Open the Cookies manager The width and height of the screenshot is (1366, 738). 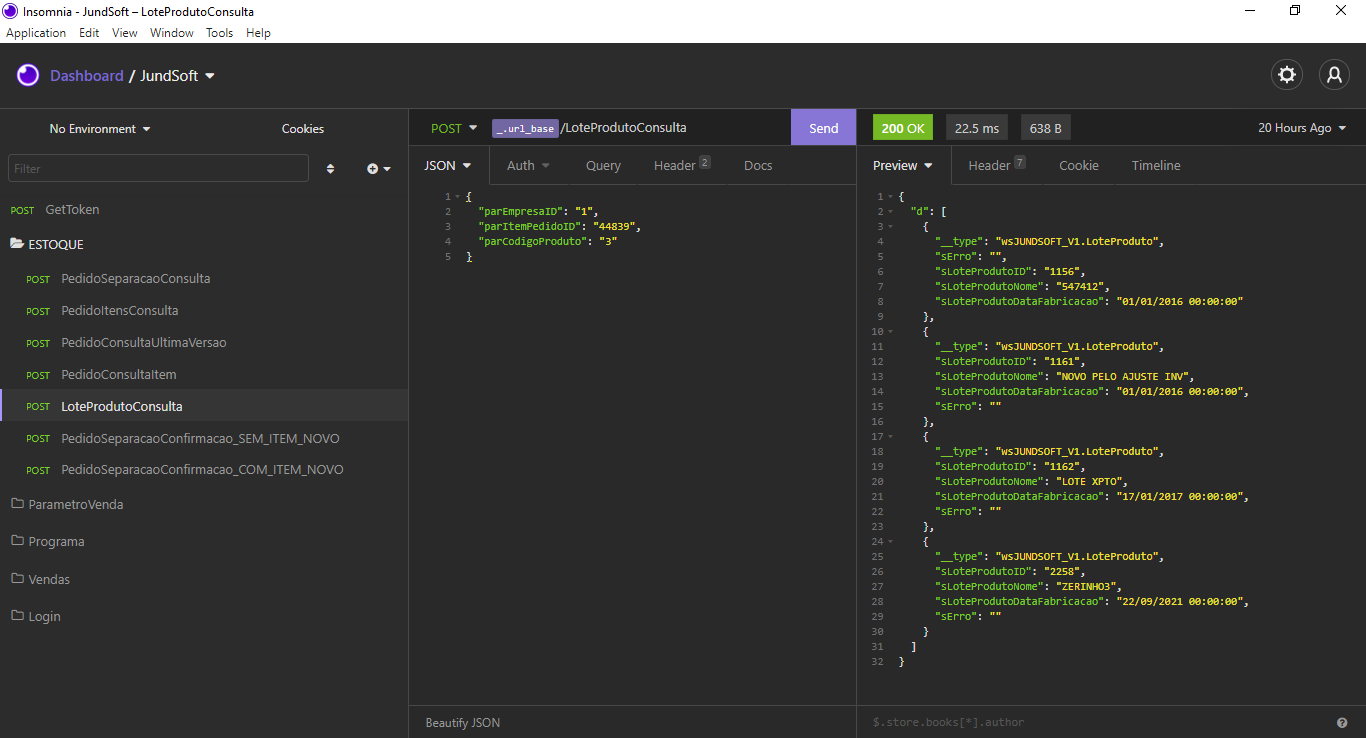(303, 129)
